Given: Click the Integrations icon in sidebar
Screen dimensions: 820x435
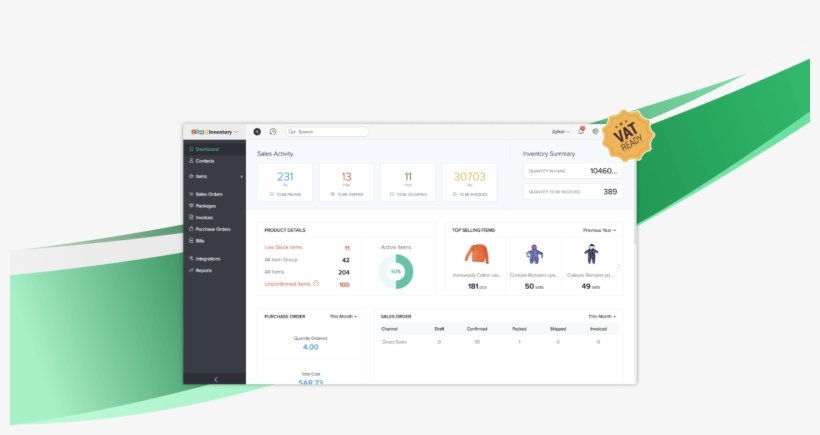Looking at the screenshot, I should click(191, 258).
